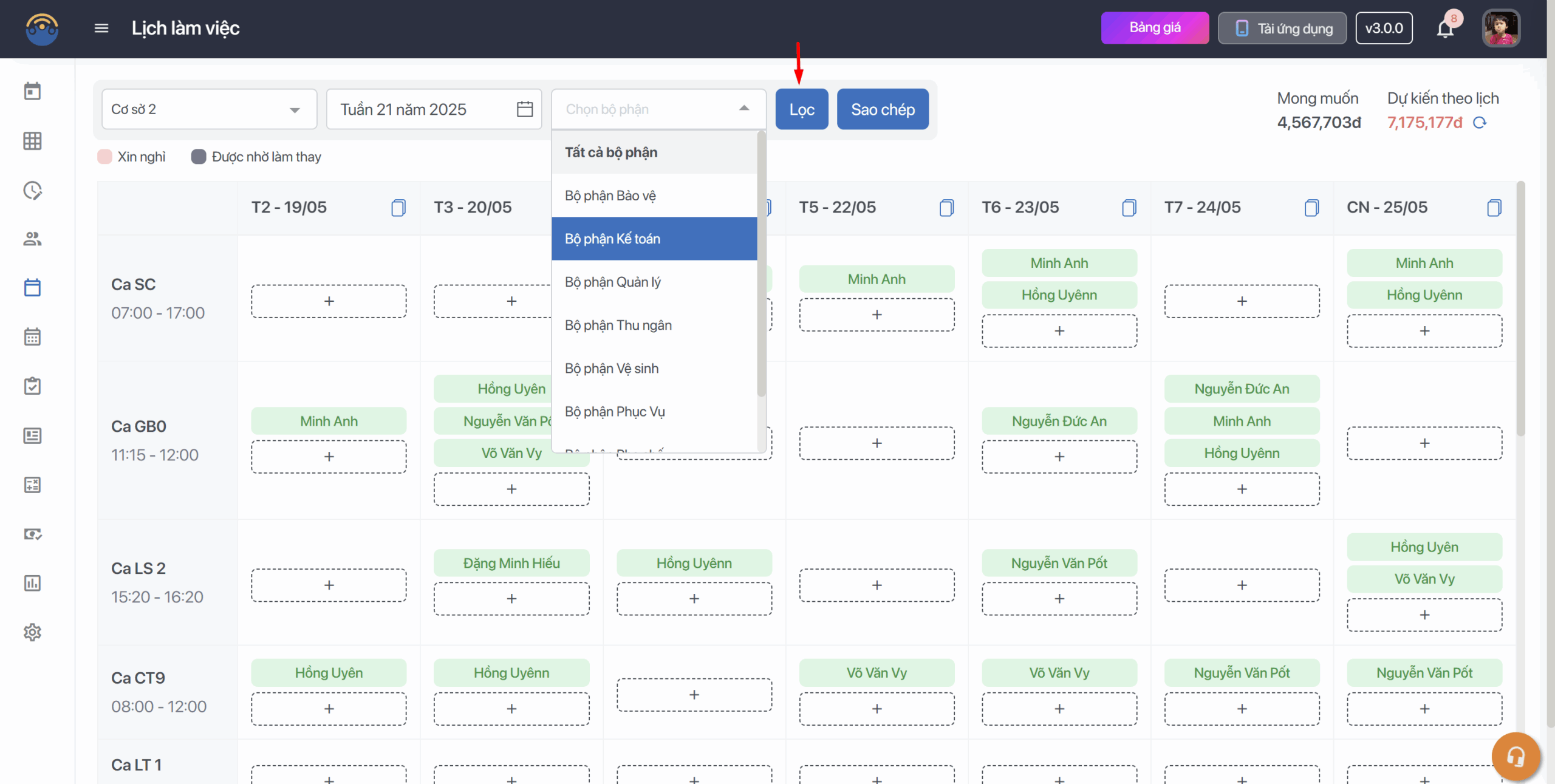Add employee to Ca SC on T2 - 19/05
1555x784 pixels.
point(329,301)
